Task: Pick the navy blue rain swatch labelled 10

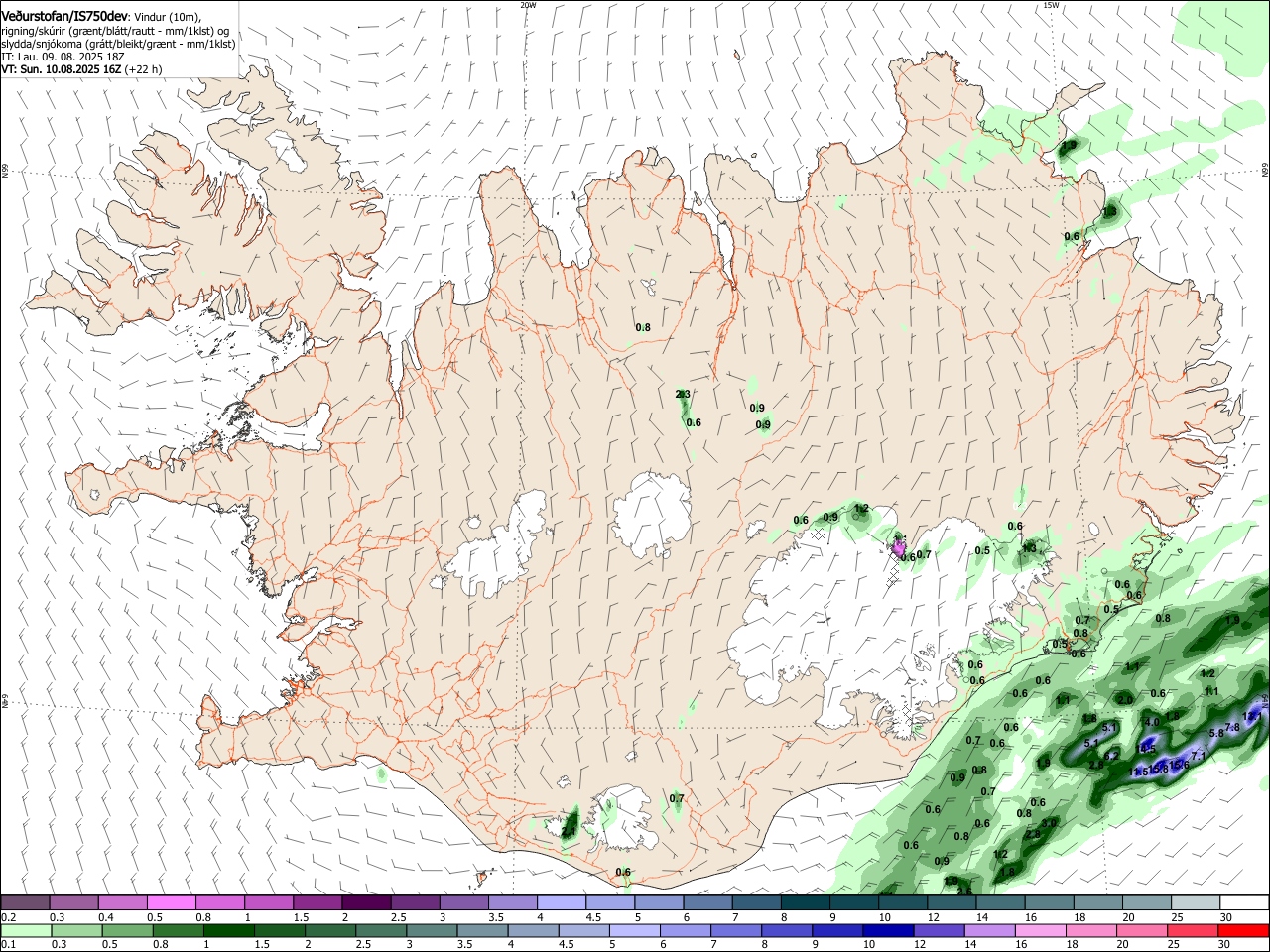Action: click(888, 931)
